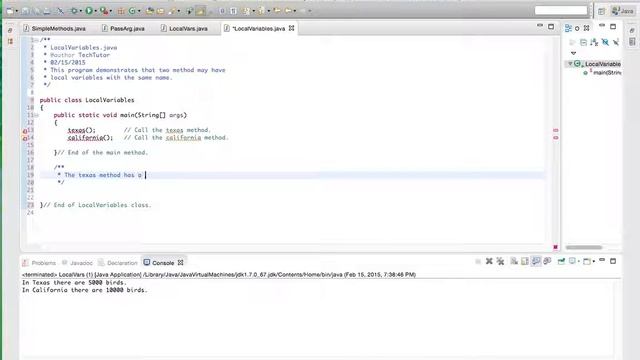Click the Open Perspective icon
This screenshot has width=640, height=360.
(602, 11)
